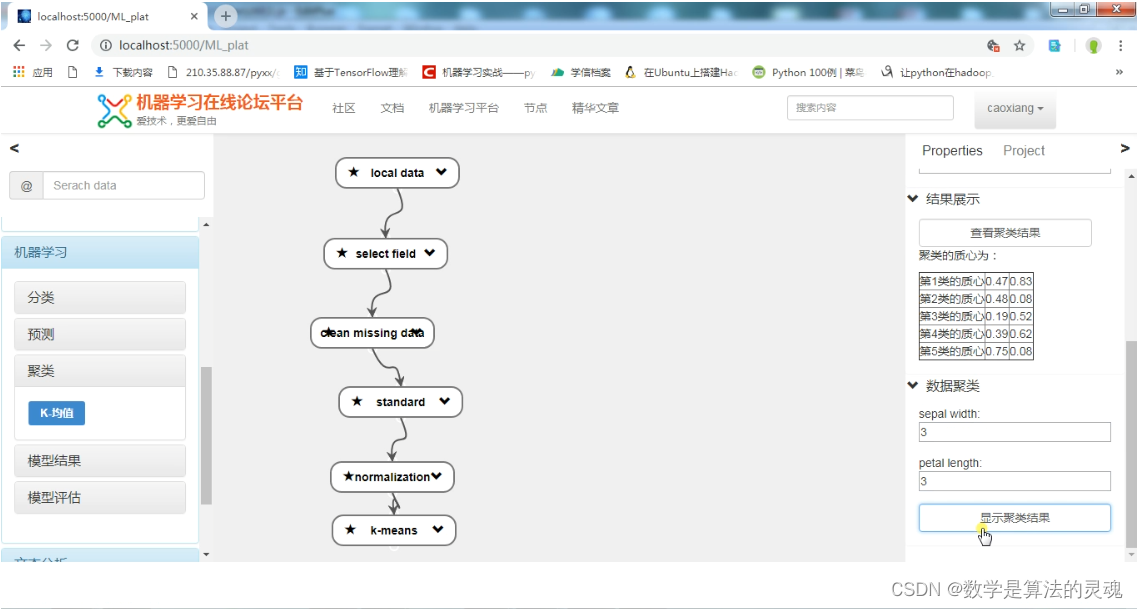
Task: Click the page reload icon in the browser
Action: click(71, 45)
